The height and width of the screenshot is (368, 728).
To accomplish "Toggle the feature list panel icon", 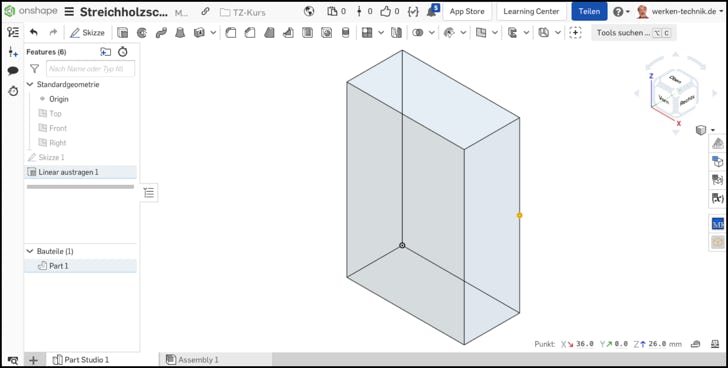I will click(13, 32).
